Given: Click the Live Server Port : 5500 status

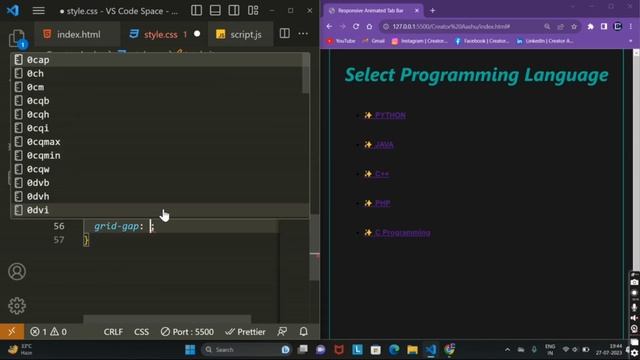Looking at the screenshot, I should point(187,332).
